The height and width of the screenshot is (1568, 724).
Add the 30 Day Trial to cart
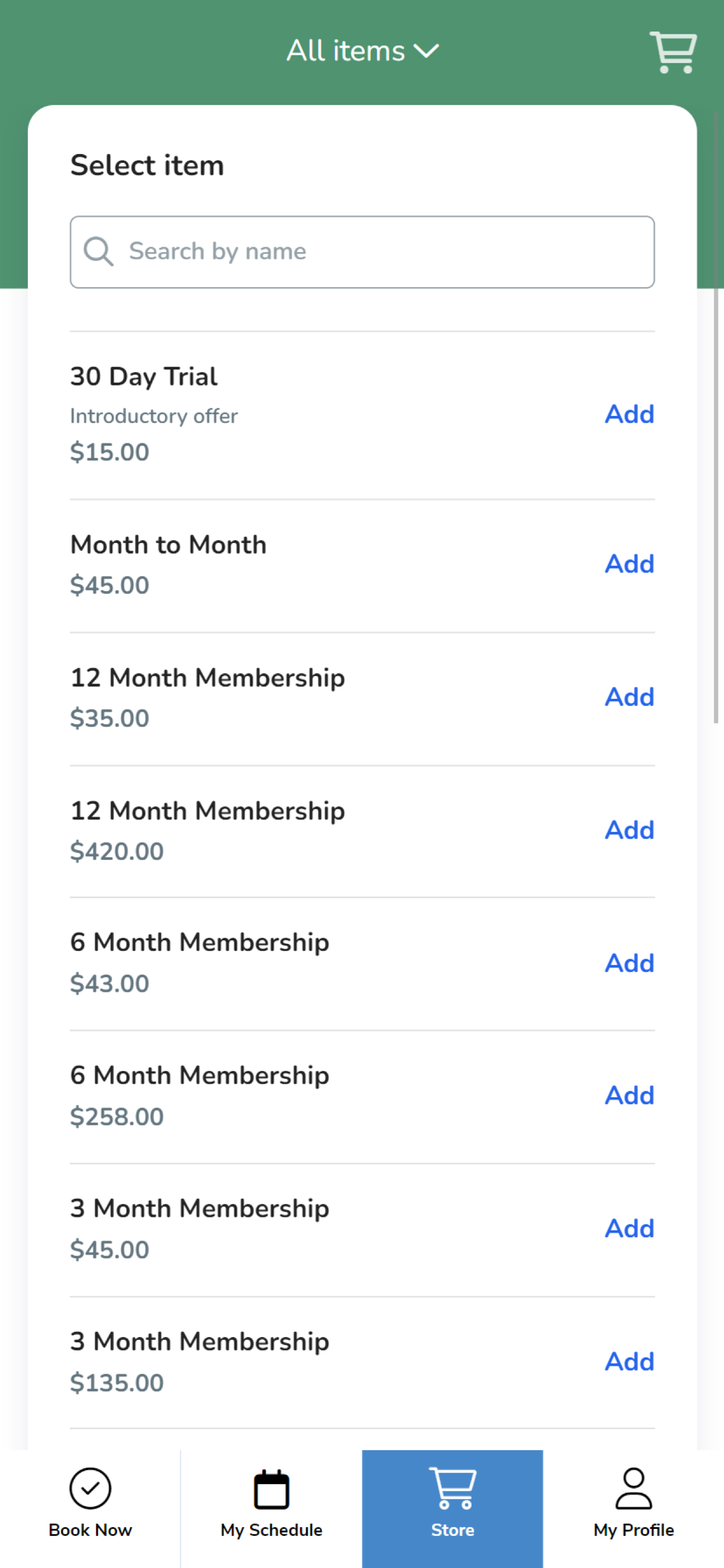pos(629,414)
